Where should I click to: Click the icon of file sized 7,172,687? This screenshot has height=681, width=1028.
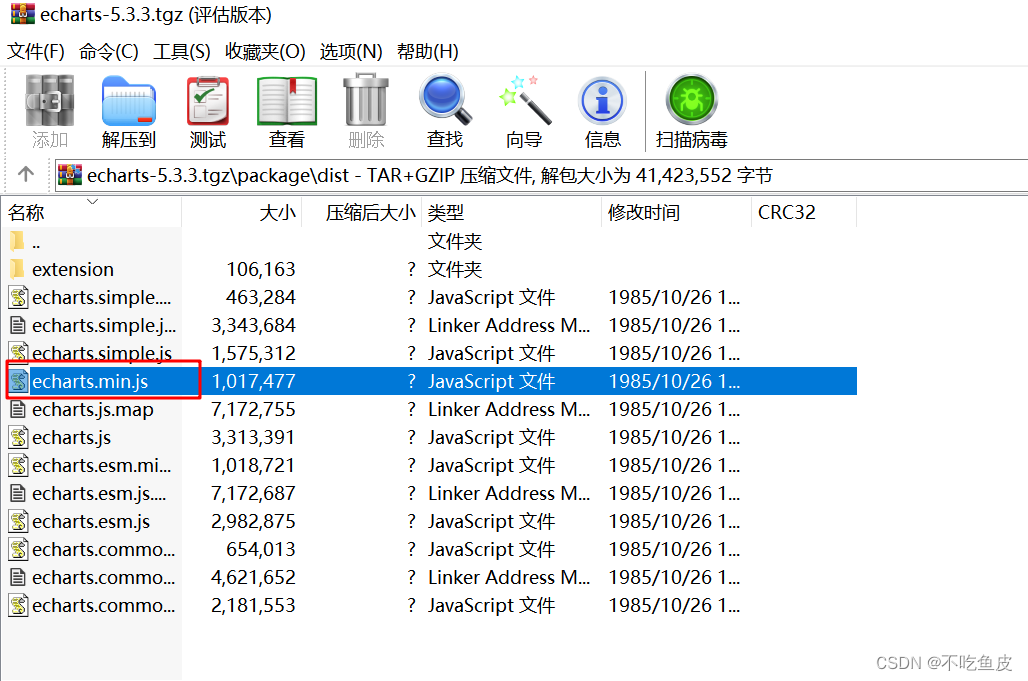point(18,493)
